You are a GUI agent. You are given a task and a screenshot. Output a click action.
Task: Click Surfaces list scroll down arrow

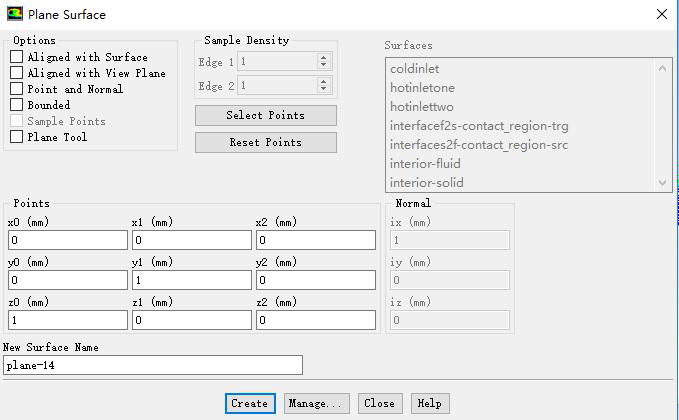[662, 182]
